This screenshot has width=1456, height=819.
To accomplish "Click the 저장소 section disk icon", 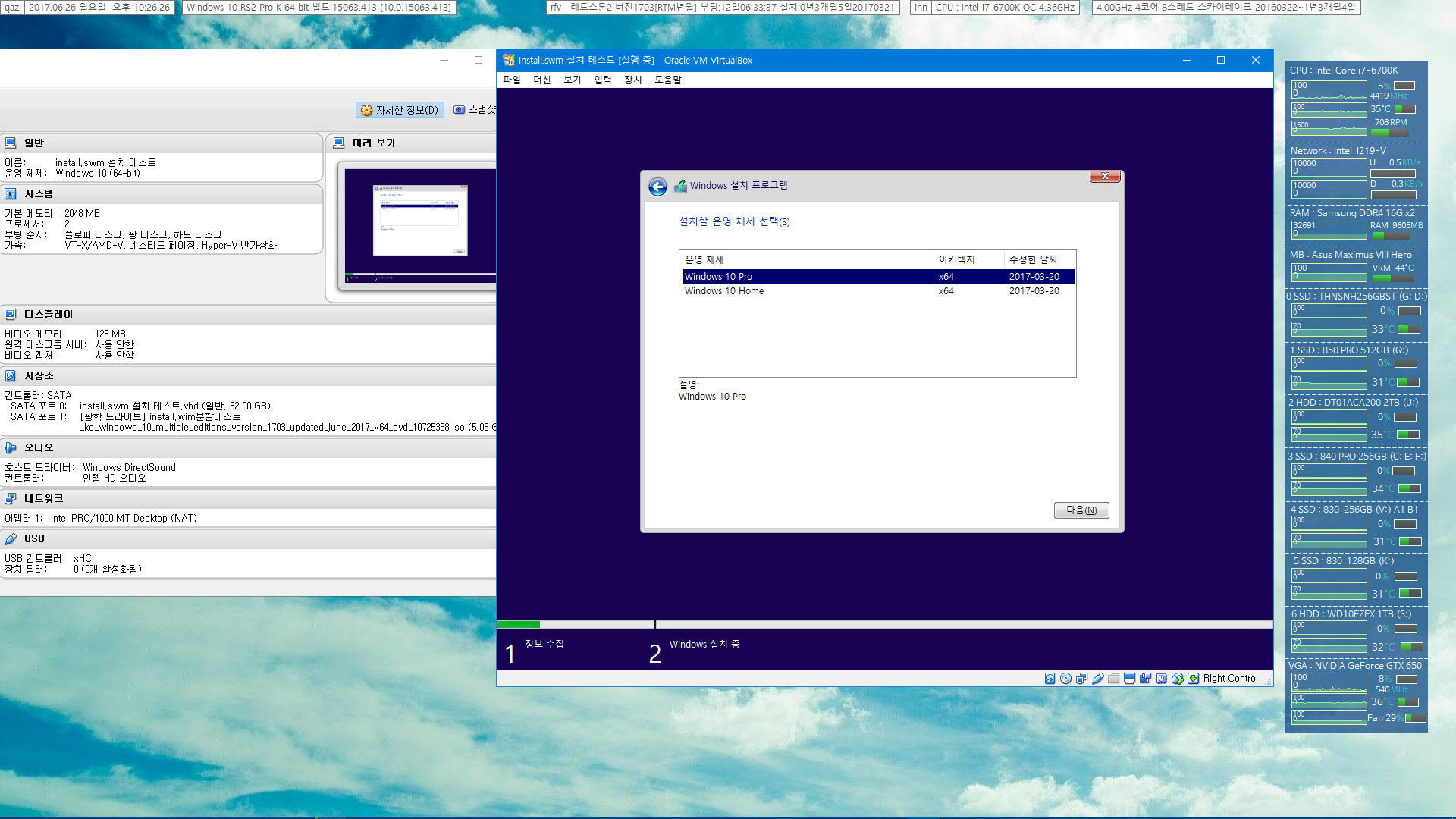I will 11,375.
